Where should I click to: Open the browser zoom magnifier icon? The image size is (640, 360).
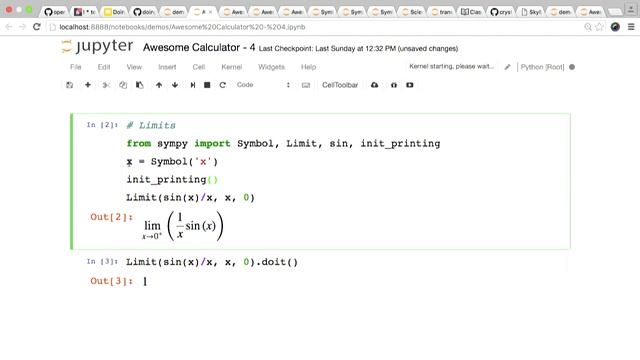click(588, 27)
